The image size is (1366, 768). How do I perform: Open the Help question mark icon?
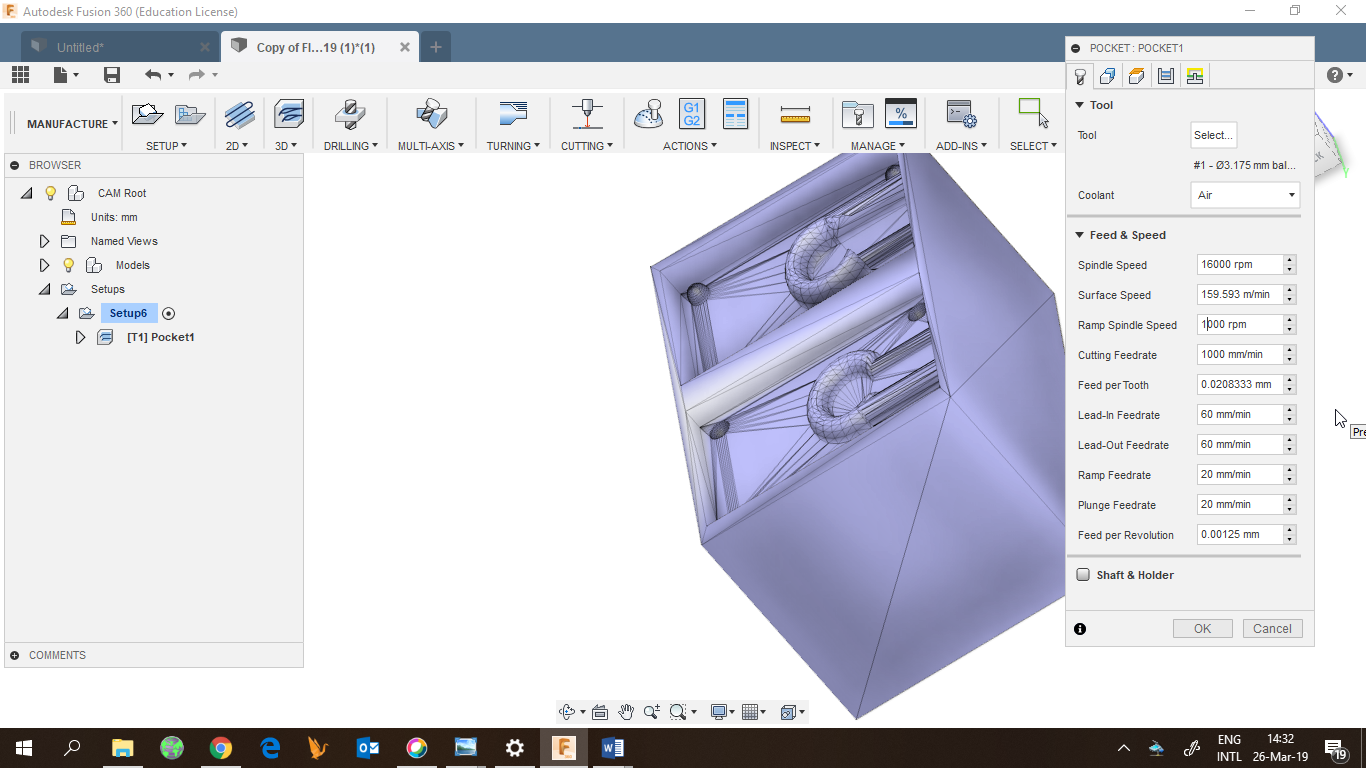[1334, 75]
